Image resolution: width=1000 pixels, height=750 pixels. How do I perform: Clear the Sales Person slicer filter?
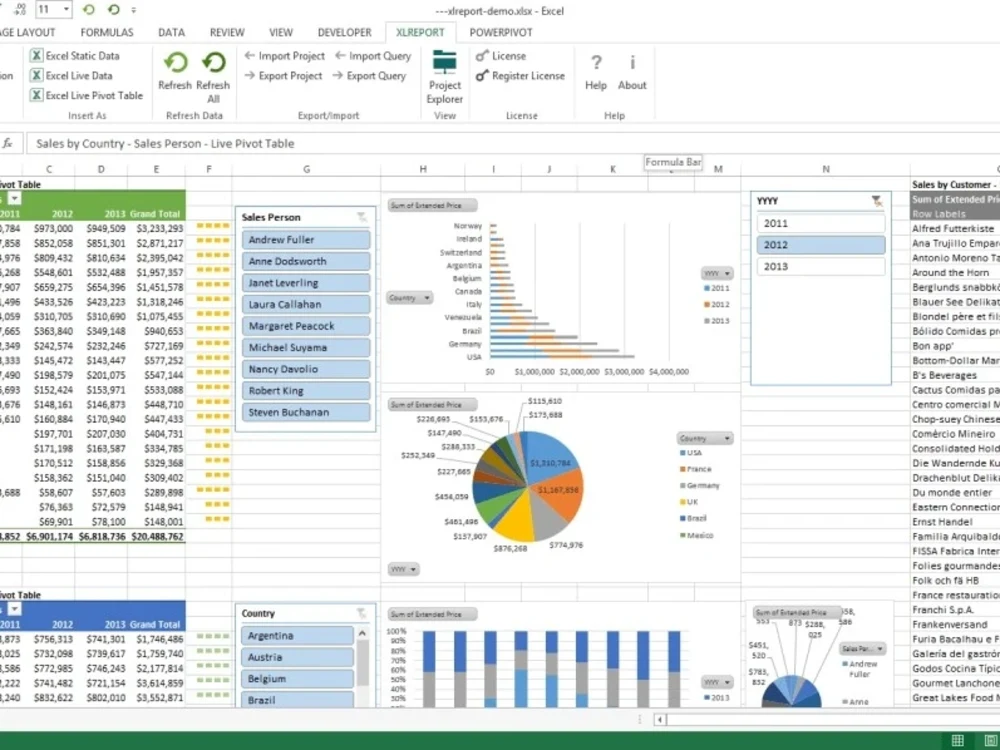(362, 217)
